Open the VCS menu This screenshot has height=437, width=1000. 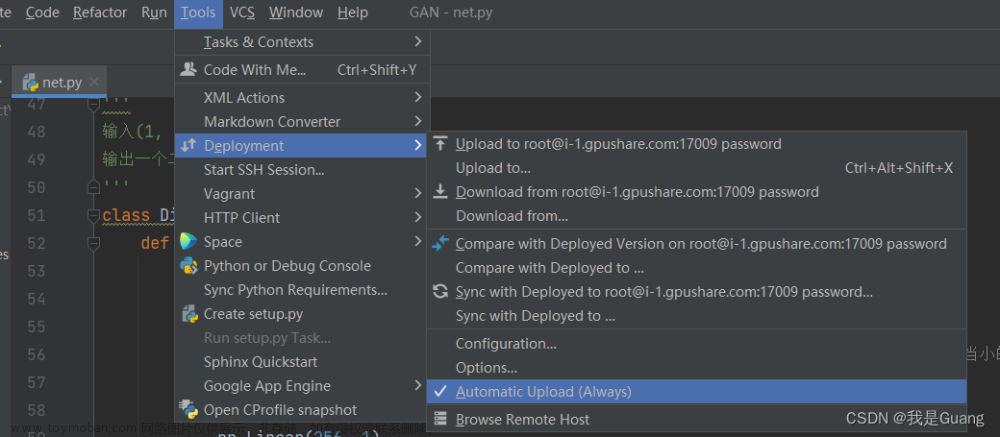[x=242, y=13]
